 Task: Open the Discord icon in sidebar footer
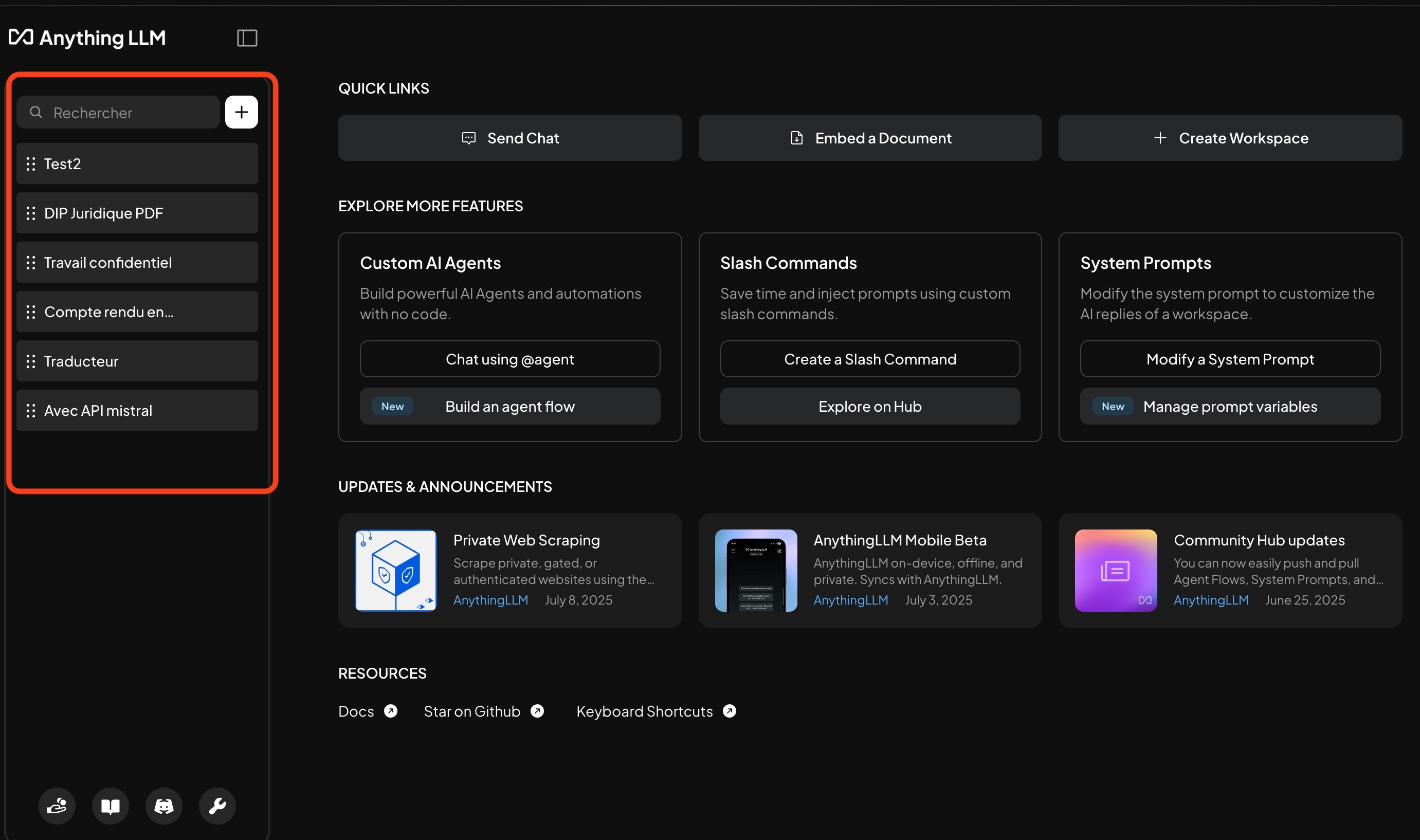[x=164, y=806]
